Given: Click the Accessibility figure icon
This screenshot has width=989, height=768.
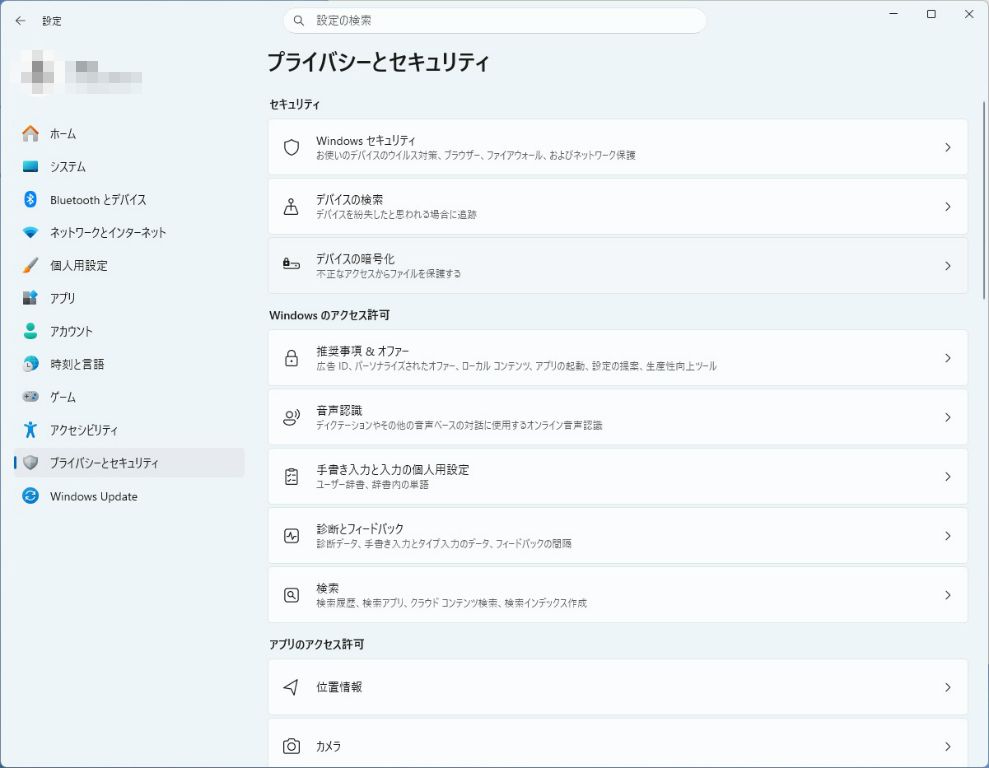Looking at the screenshot, I should pos(30,430).
